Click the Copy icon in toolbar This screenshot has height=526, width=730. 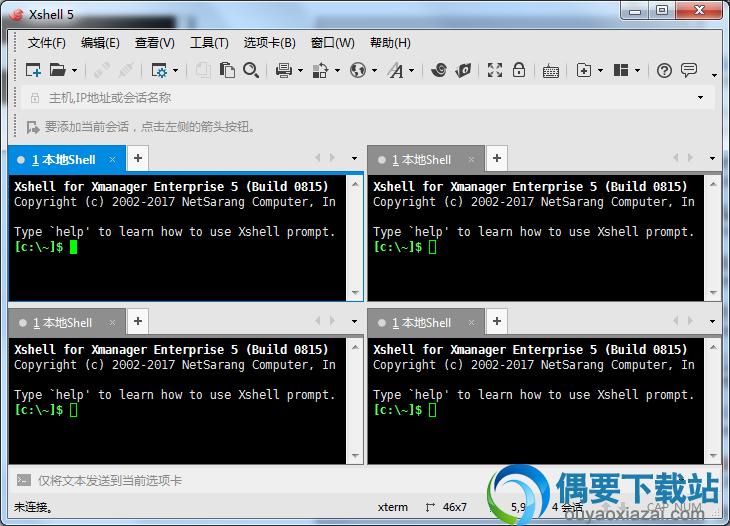pos(203,70)
